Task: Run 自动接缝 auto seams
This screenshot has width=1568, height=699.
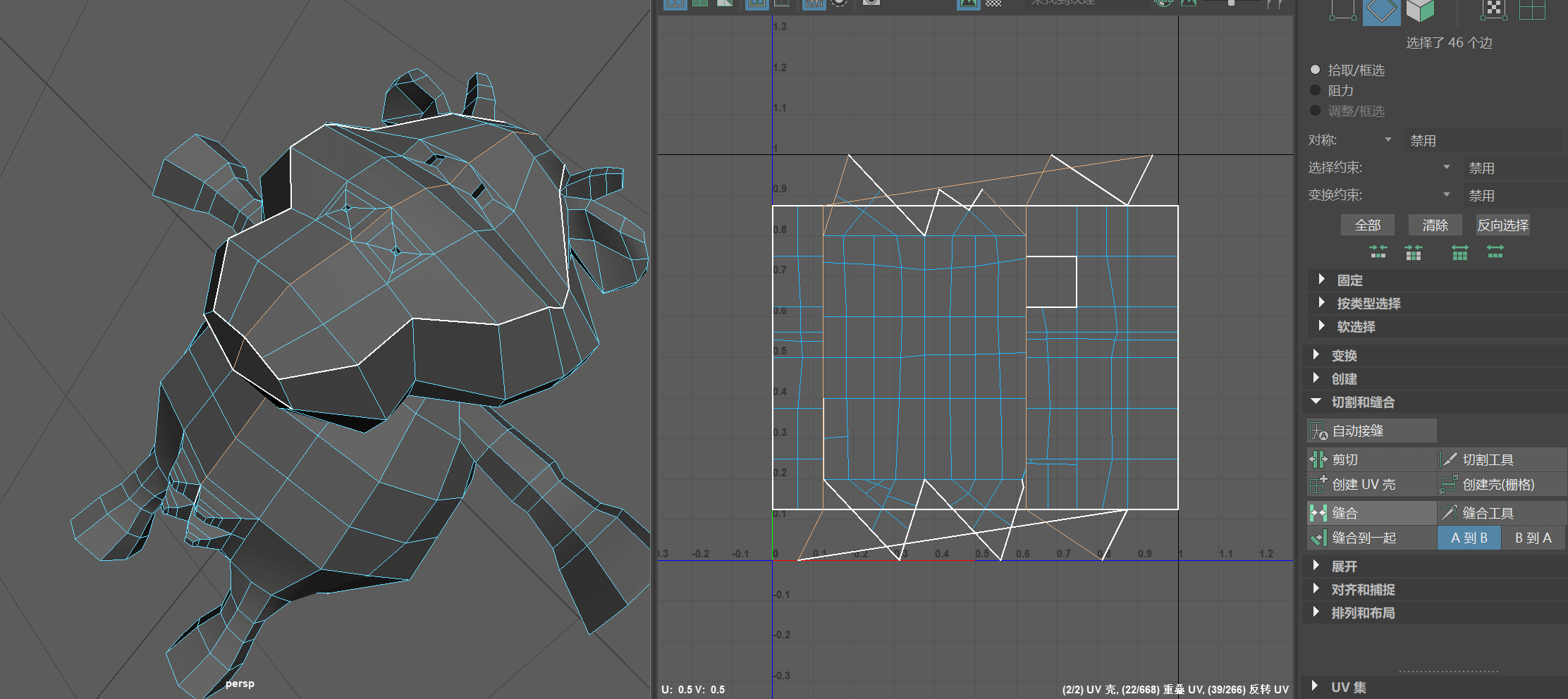Action: click(x=1372, y=431)
